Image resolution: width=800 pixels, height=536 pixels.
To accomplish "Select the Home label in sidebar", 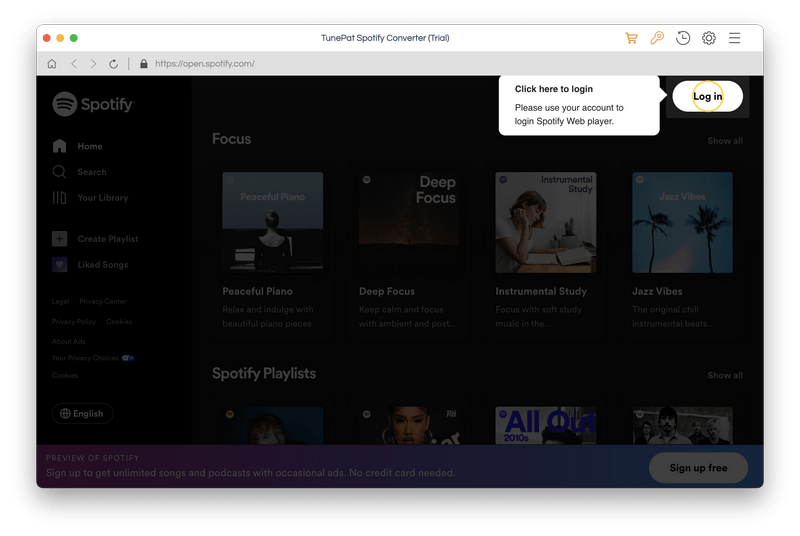I will coord(90,146).
